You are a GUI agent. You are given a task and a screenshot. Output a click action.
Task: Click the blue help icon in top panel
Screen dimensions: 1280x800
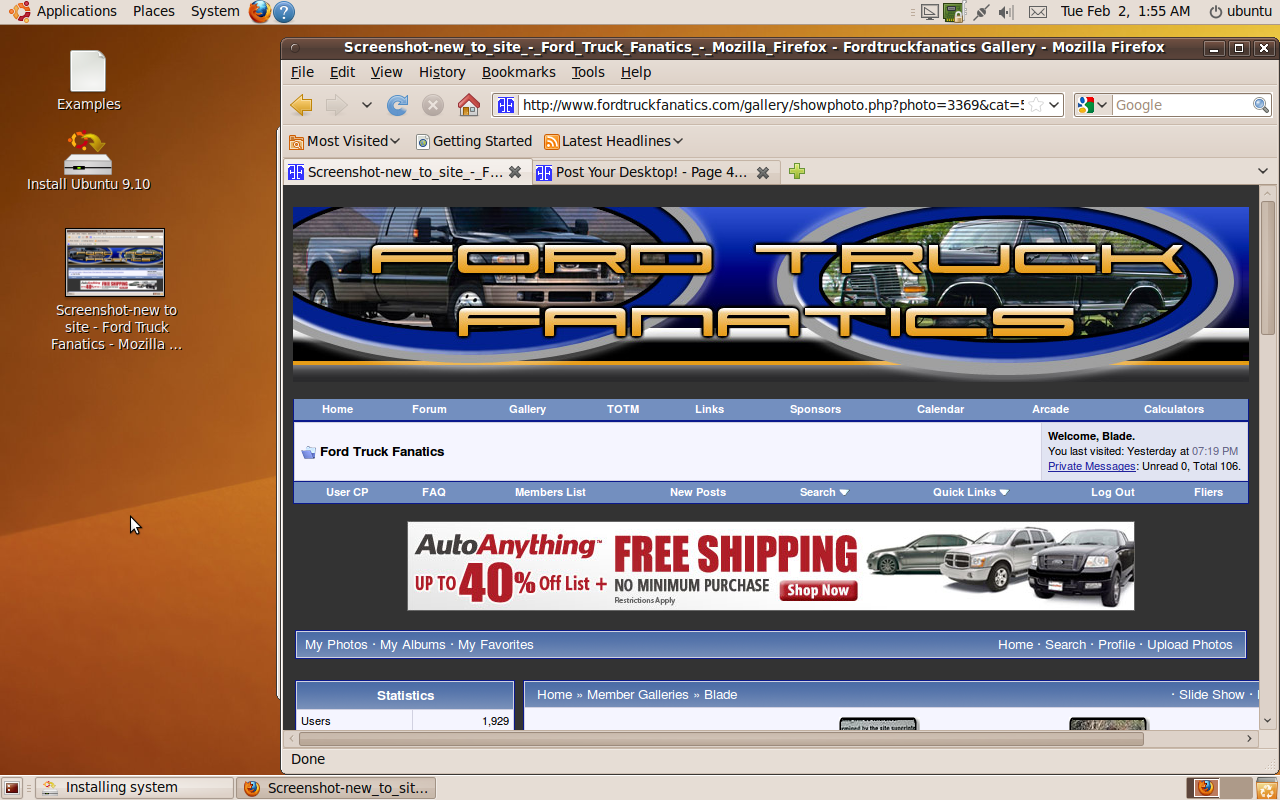[x=284, y=12]
